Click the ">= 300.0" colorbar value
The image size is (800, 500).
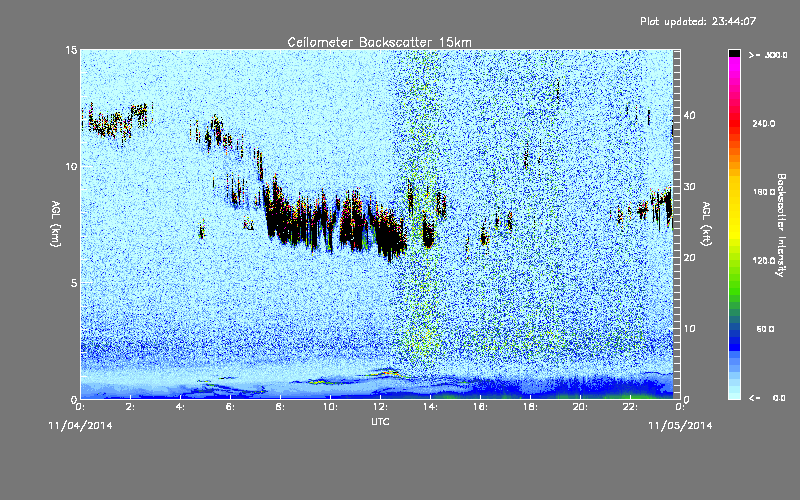pos(768,55)
